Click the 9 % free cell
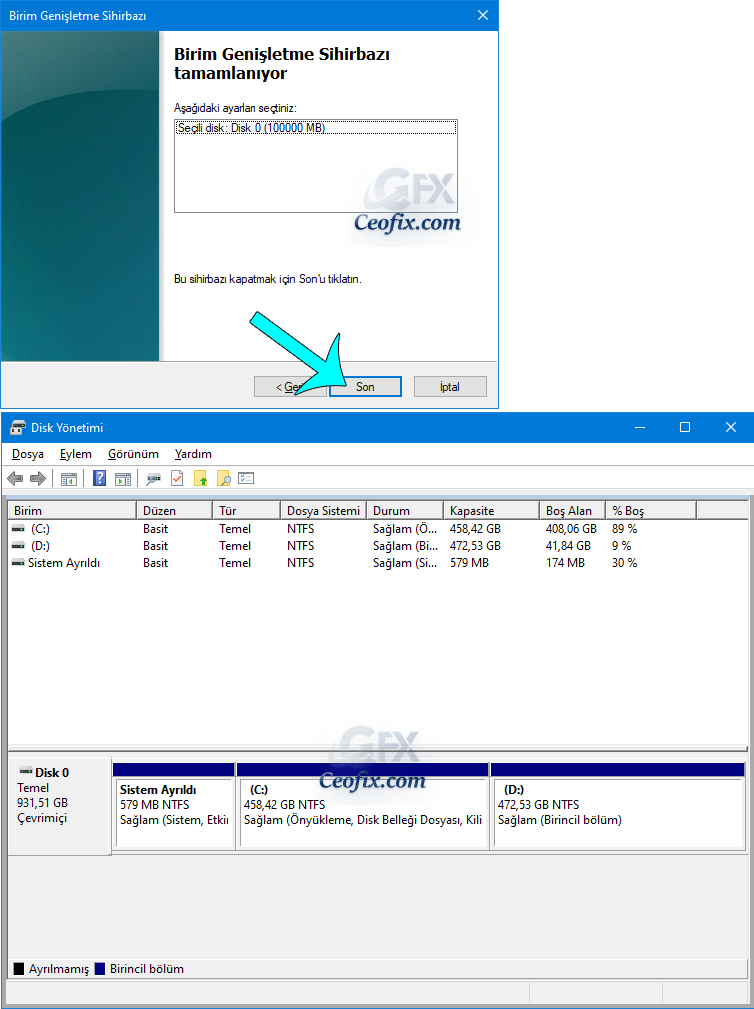 click(621, 546)
